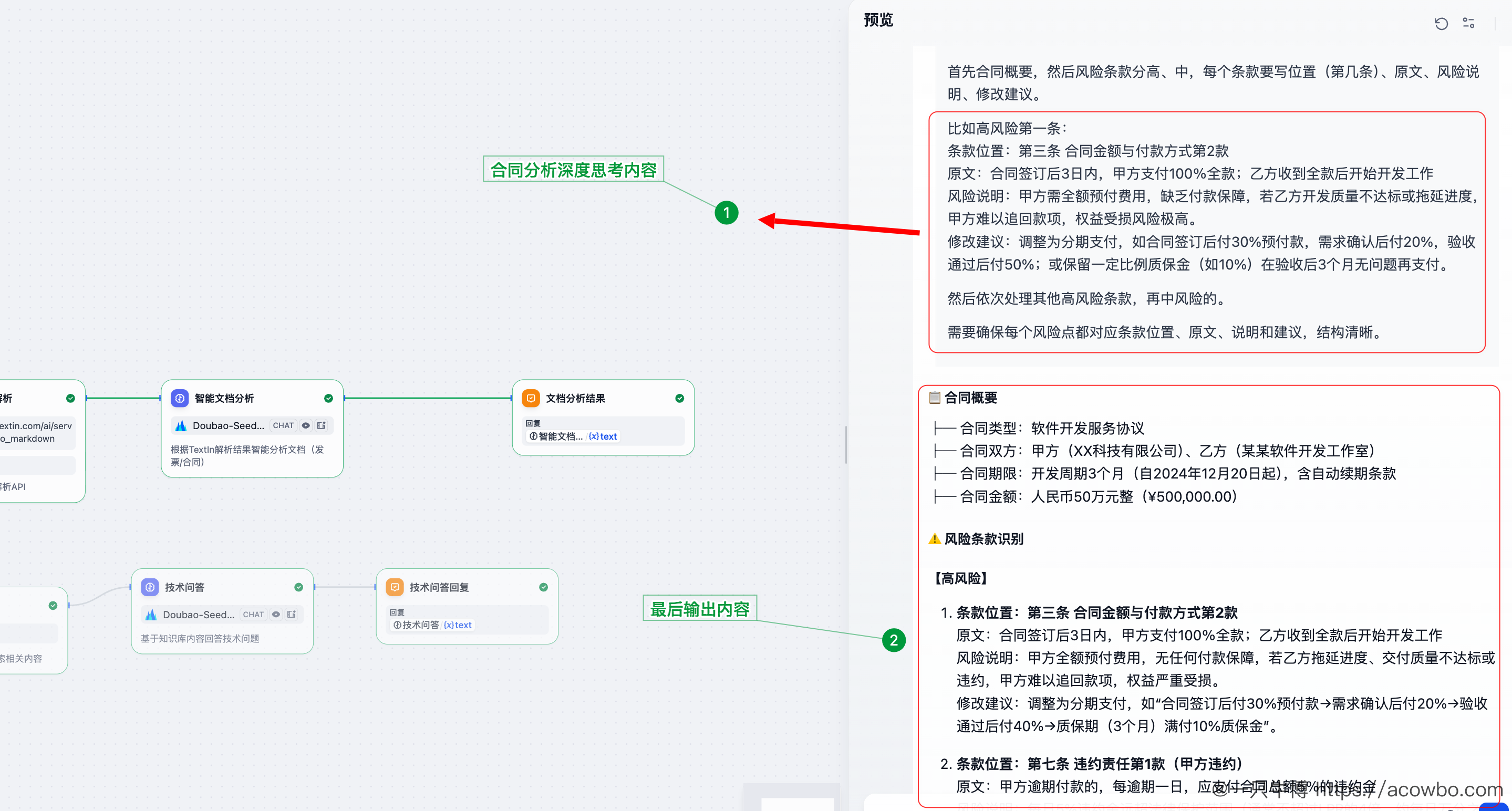The height and width of the screenshot is (811, 1512).
Task: Click structured output icon in 技术问答 node
Action: (x=292, y=615)
